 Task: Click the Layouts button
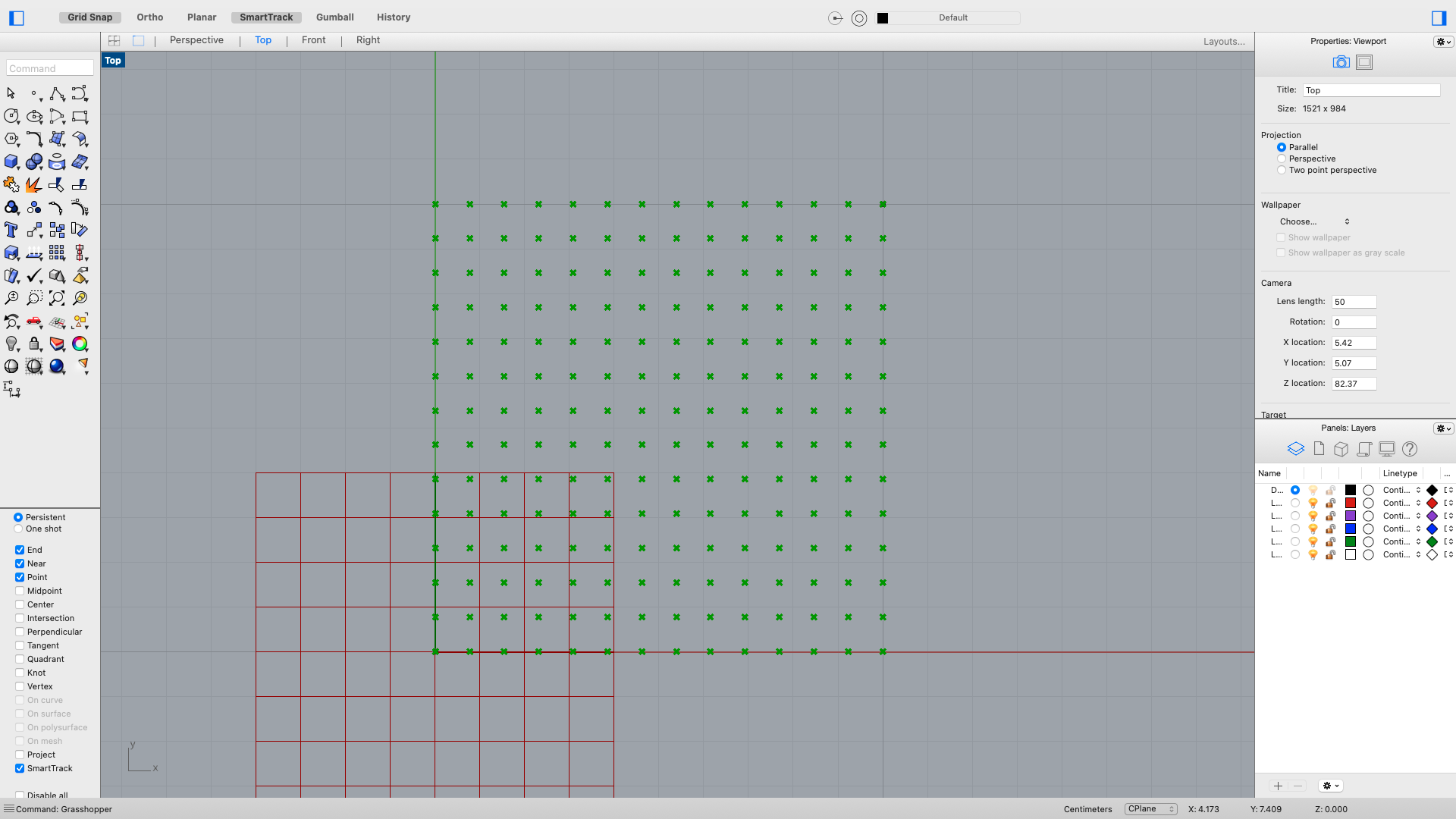(1223, 42)
